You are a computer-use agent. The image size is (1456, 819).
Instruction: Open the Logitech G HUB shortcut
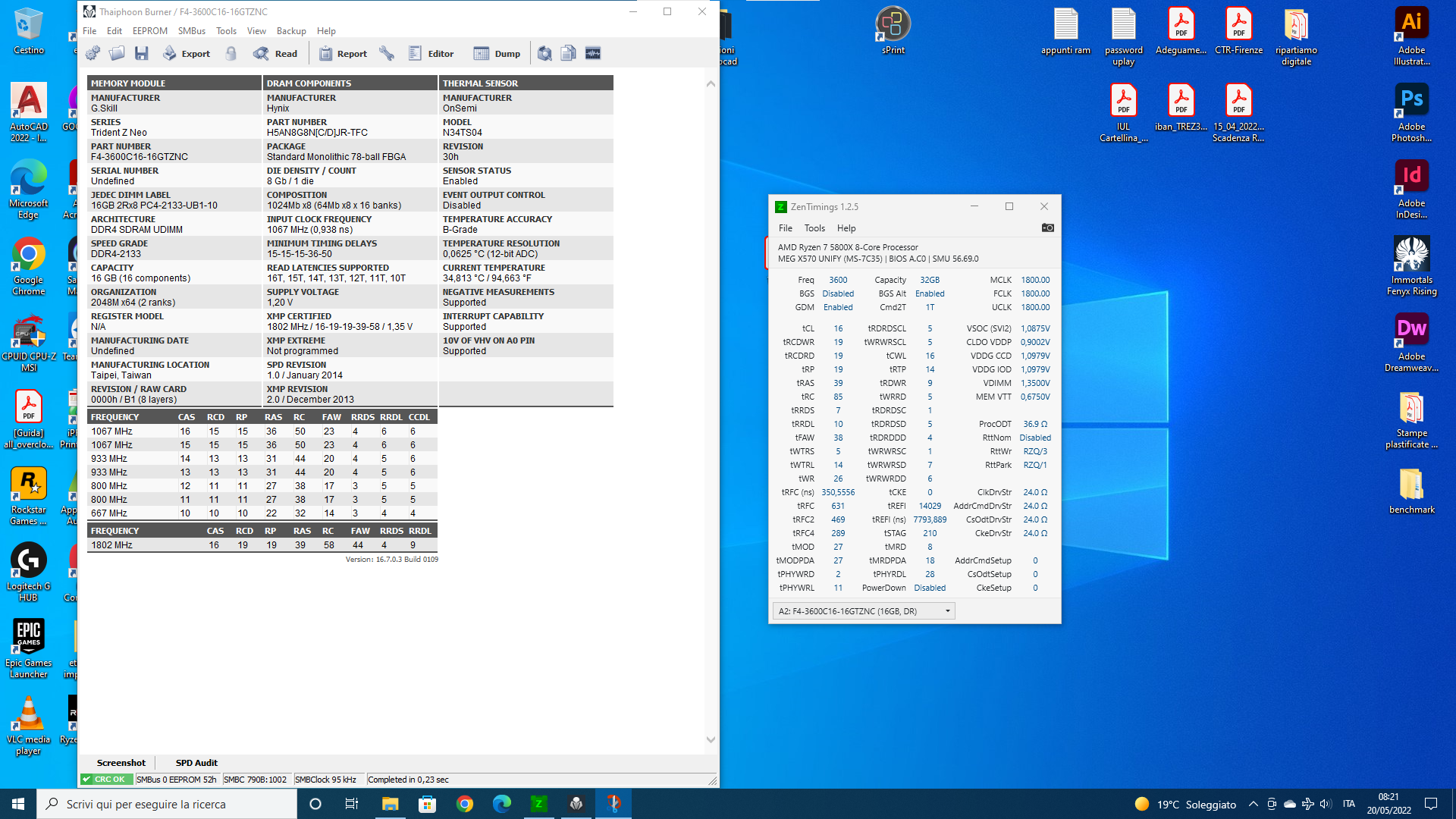29,573
